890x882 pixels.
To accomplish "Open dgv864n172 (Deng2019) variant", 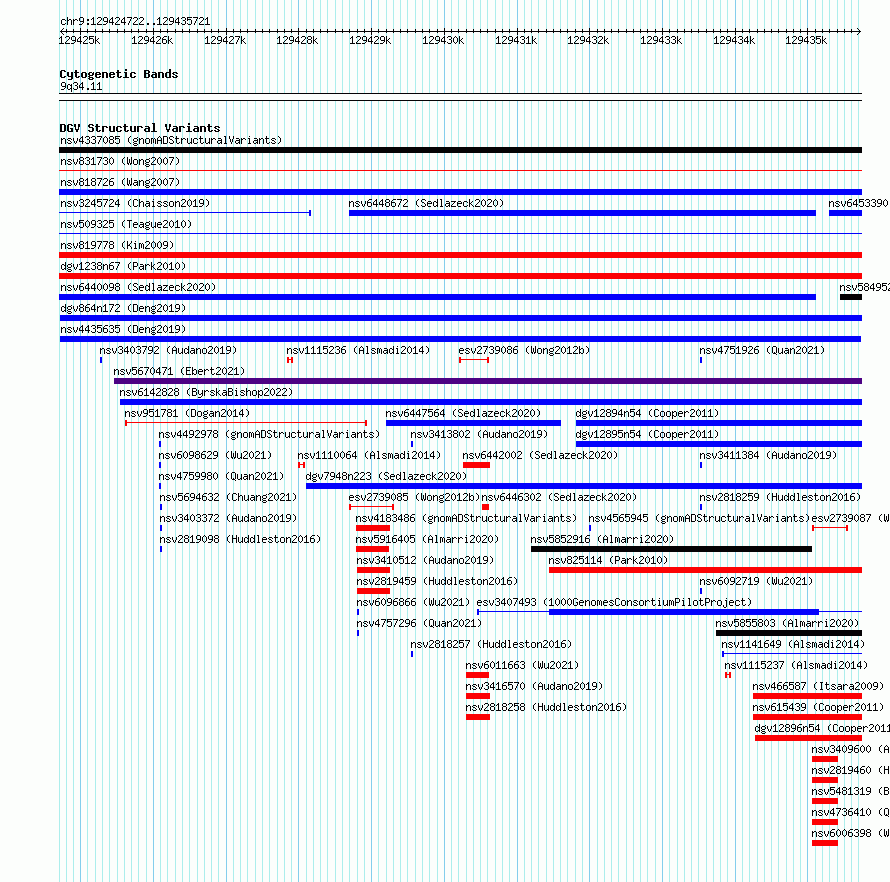I will click(123, 308).
